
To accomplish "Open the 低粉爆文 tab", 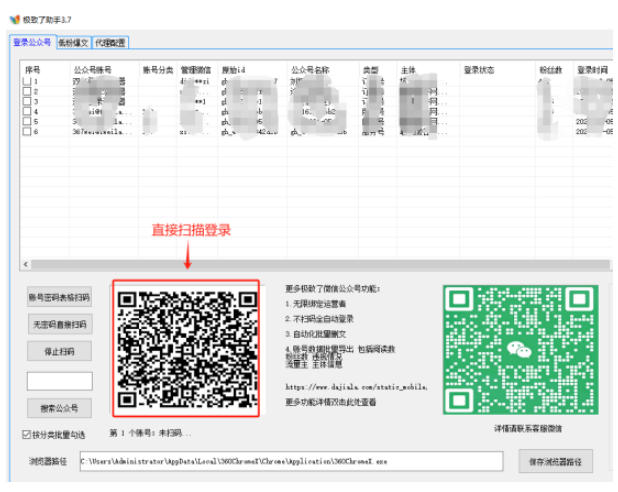I will pos(73,43).
